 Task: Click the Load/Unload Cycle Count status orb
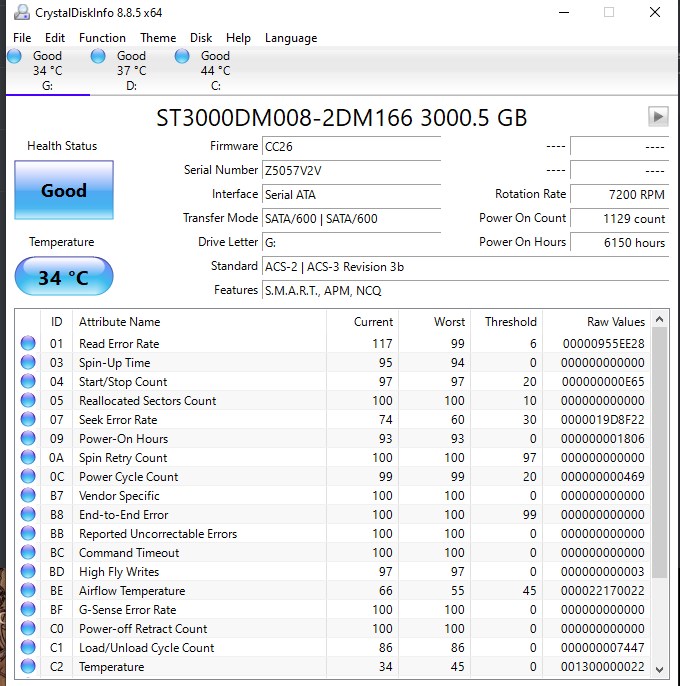click(28, 647)
